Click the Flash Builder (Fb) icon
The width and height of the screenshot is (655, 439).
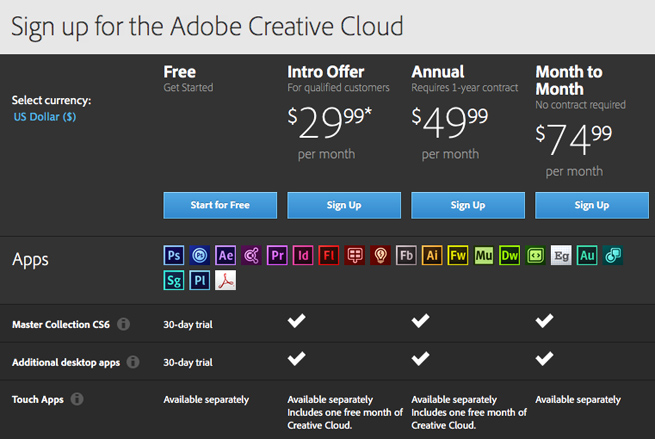click(406, 255)
